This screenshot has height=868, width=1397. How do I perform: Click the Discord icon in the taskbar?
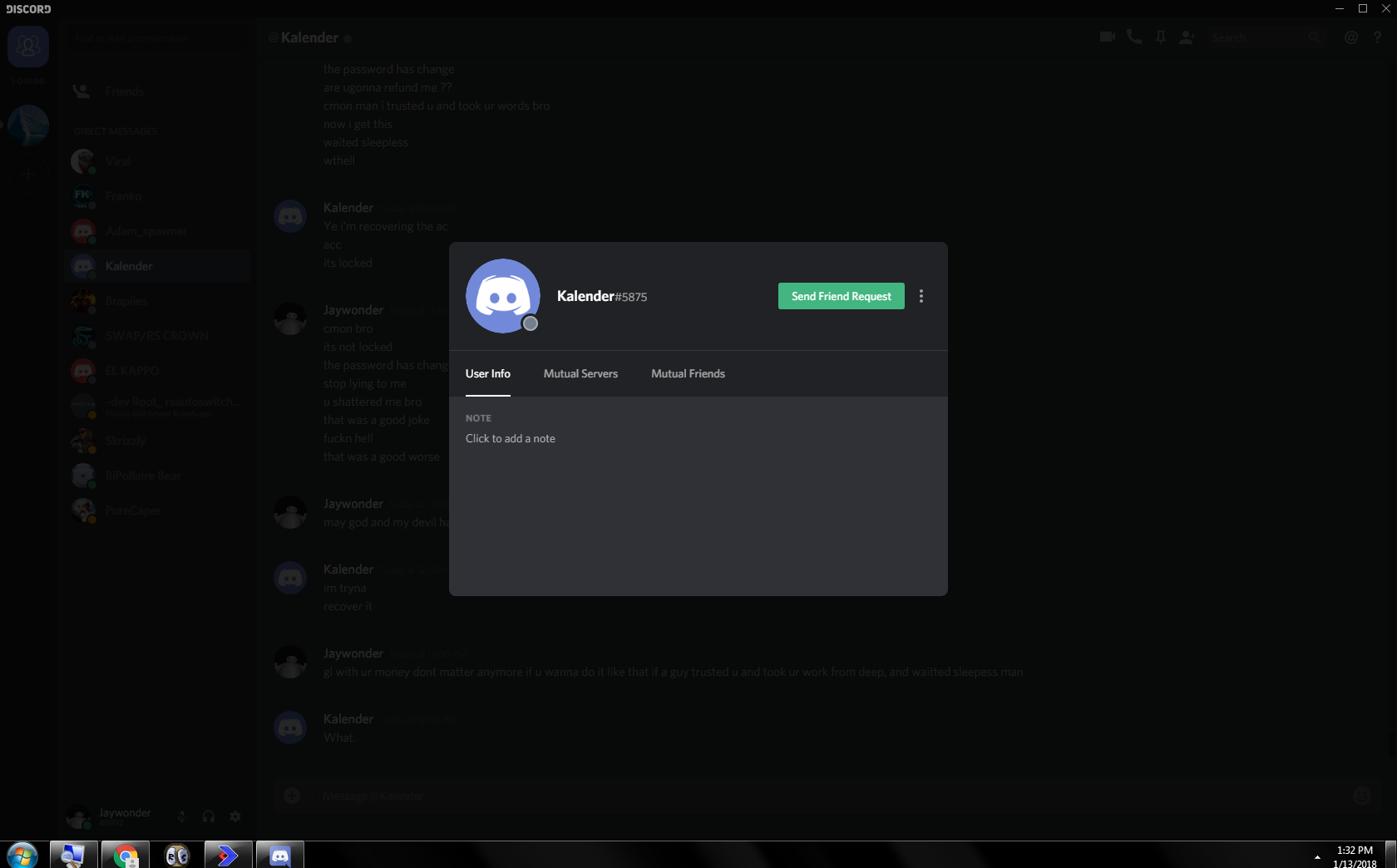click(x=280, y=855)
